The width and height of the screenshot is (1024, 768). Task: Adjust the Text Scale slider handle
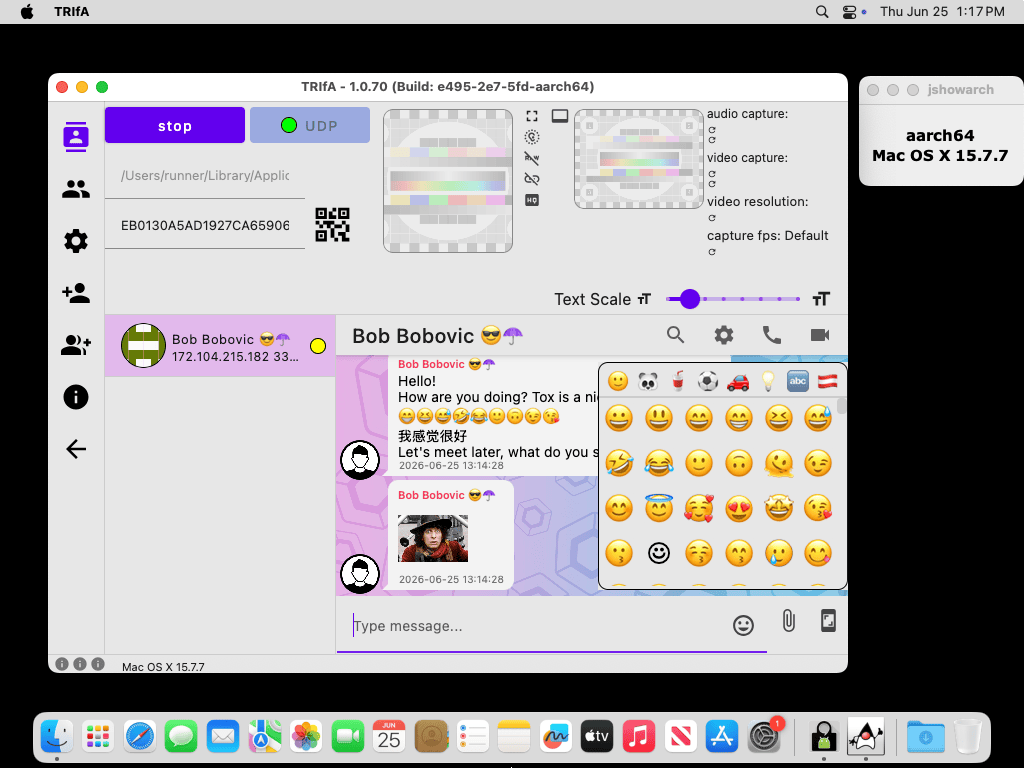pyautogui.click(x=690, y=299)
